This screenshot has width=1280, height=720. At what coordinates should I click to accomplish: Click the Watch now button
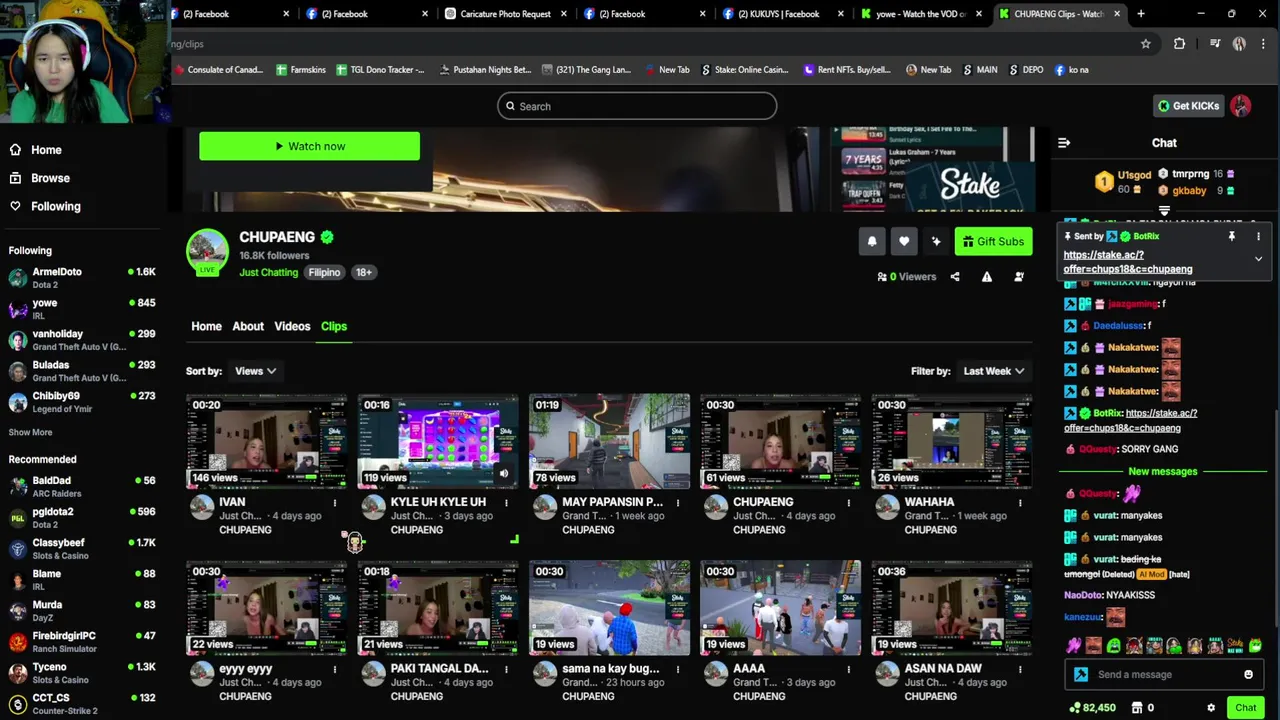[x=309, y=146]
